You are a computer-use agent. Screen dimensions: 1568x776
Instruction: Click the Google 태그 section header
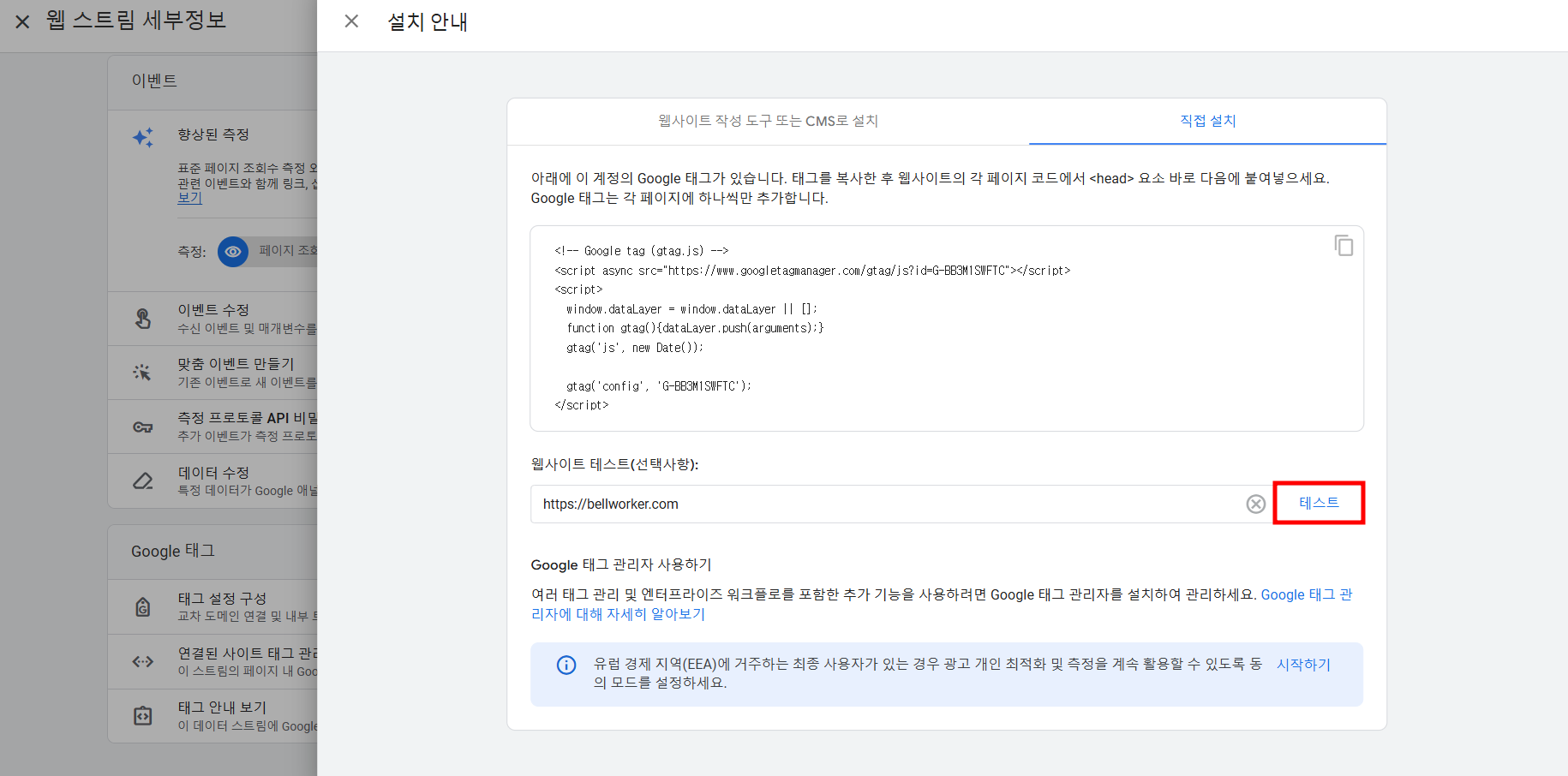(x=172, y=551)
